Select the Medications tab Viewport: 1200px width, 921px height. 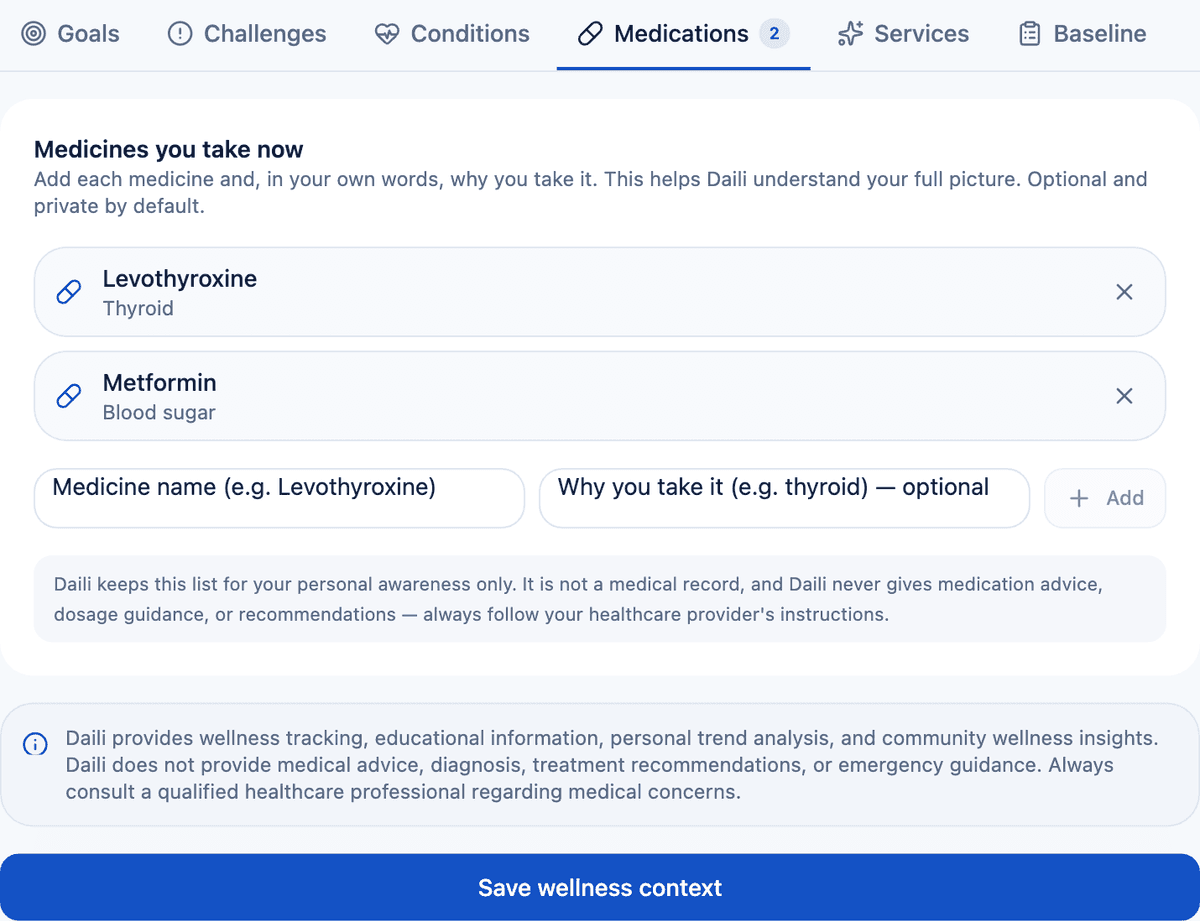(683, 34)
